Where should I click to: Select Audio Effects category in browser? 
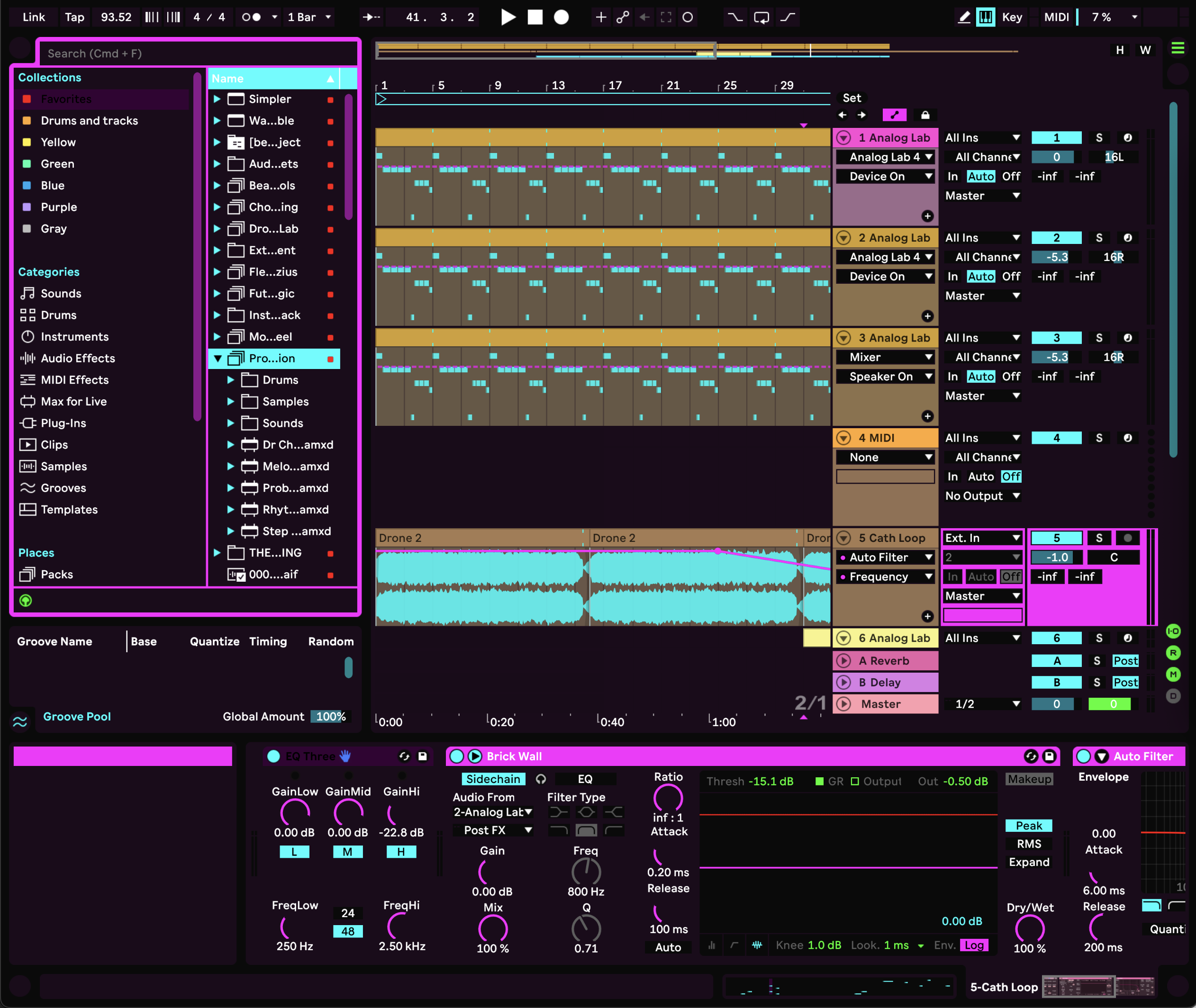[x=78, y=358]
